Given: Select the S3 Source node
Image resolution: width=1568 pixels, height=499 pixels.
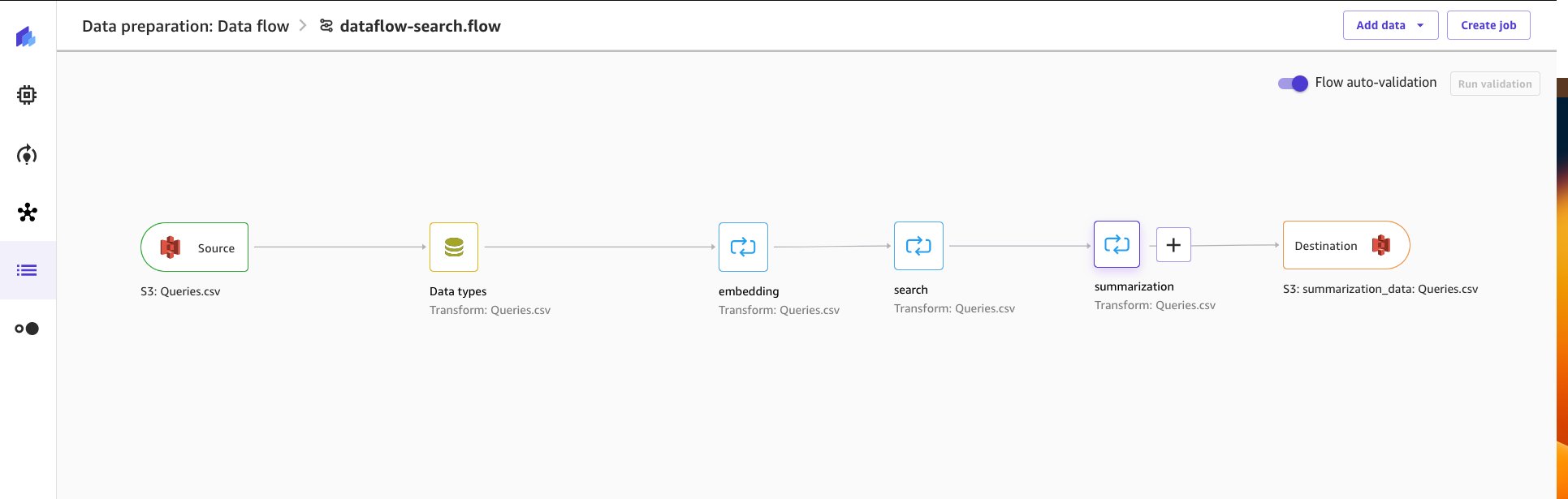Looking at the screenshot, I should point(195,247).
